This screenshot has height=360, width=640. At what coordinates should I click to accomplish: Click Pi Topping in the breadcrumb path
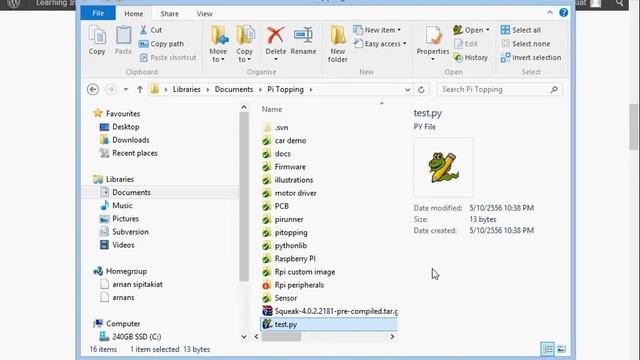[x=285, y=89]
